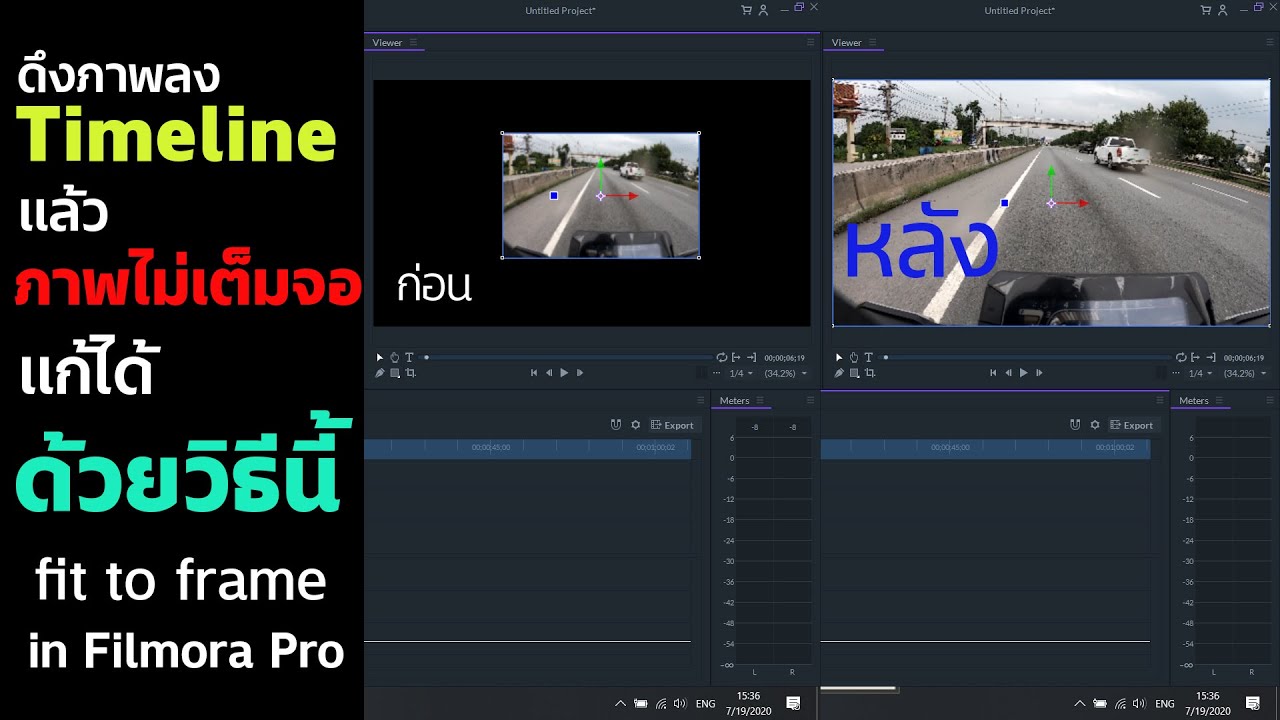Image resolution: width=1280 pixels, height=720 pixels.
Task: Open the user account icon in right window
Action: click(x=1222, y=10)
